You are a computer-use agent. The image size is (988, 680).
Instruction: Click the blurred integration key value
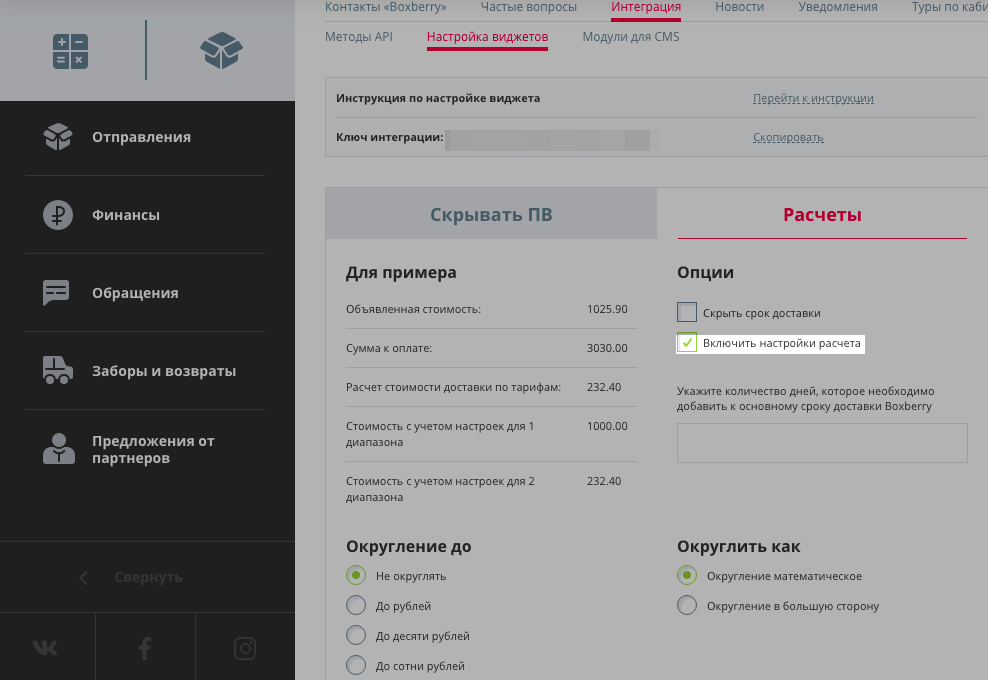pyautogui.click(x=548, y=140)
